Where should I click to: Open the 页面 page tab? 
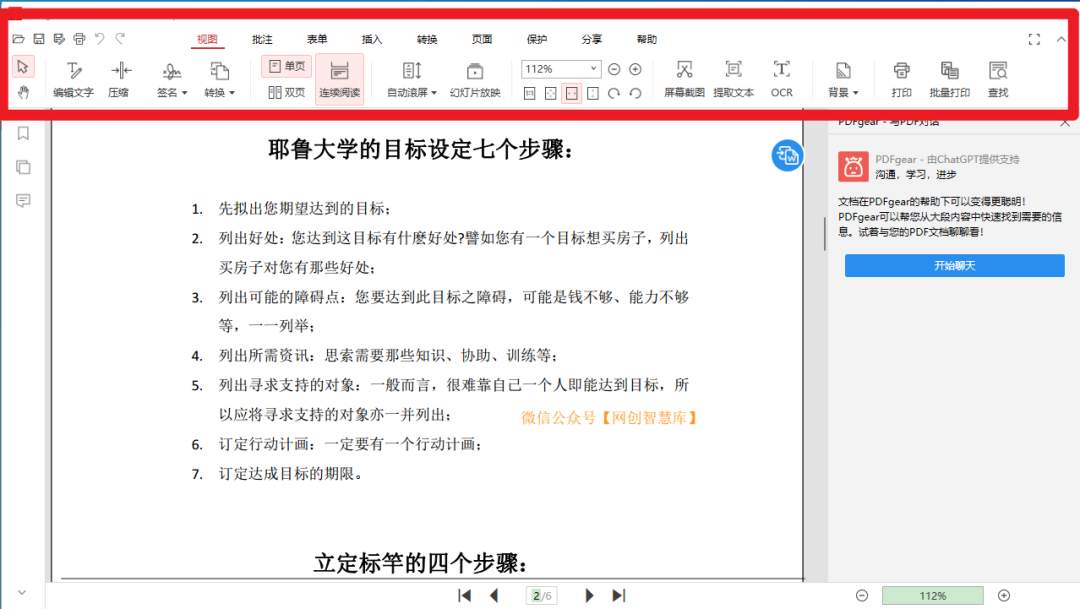tap(481, 39)
